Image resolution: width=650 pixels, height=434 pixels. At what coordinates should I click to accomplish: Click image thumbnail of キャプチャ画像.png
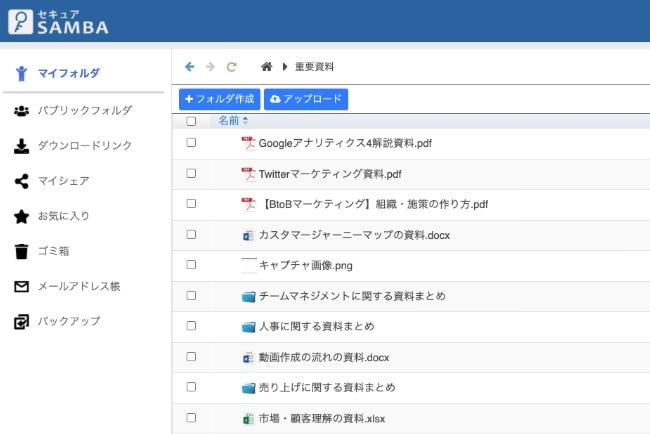[x=249, y=265]
